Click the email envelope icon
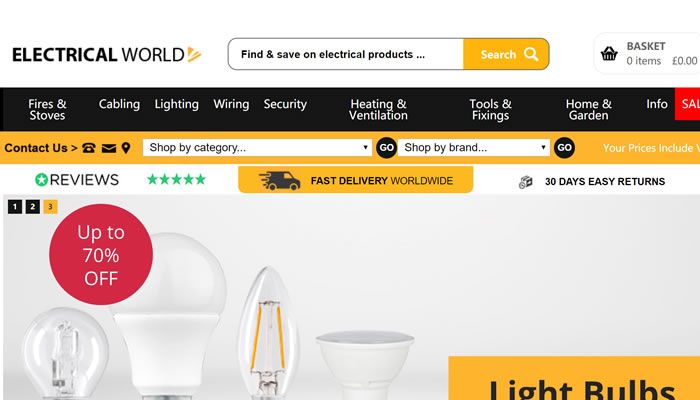 pos(108,148)
